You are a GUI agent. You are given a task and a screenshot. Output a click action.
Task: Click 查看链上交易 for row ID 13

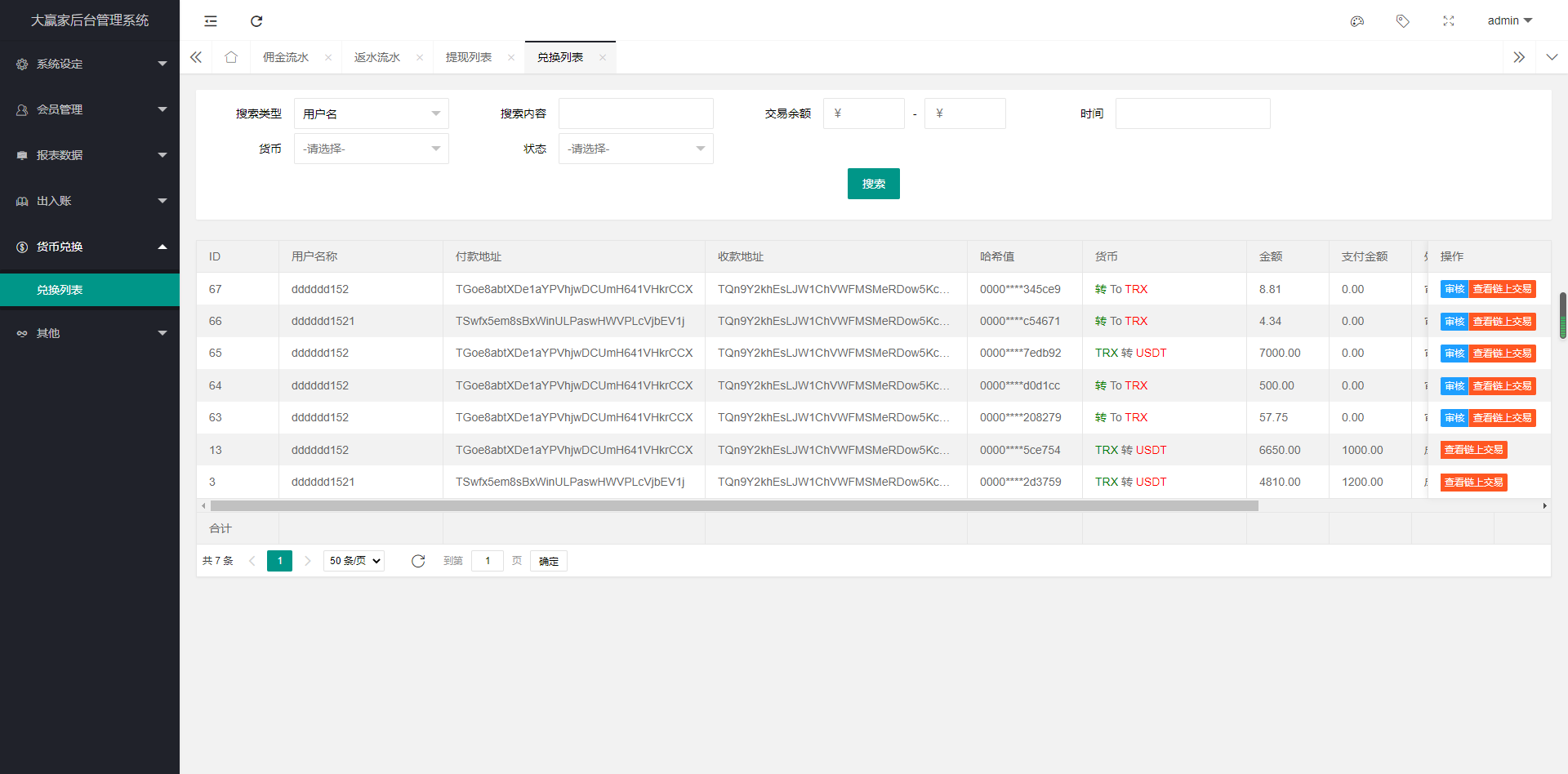tap(1474, 450)
